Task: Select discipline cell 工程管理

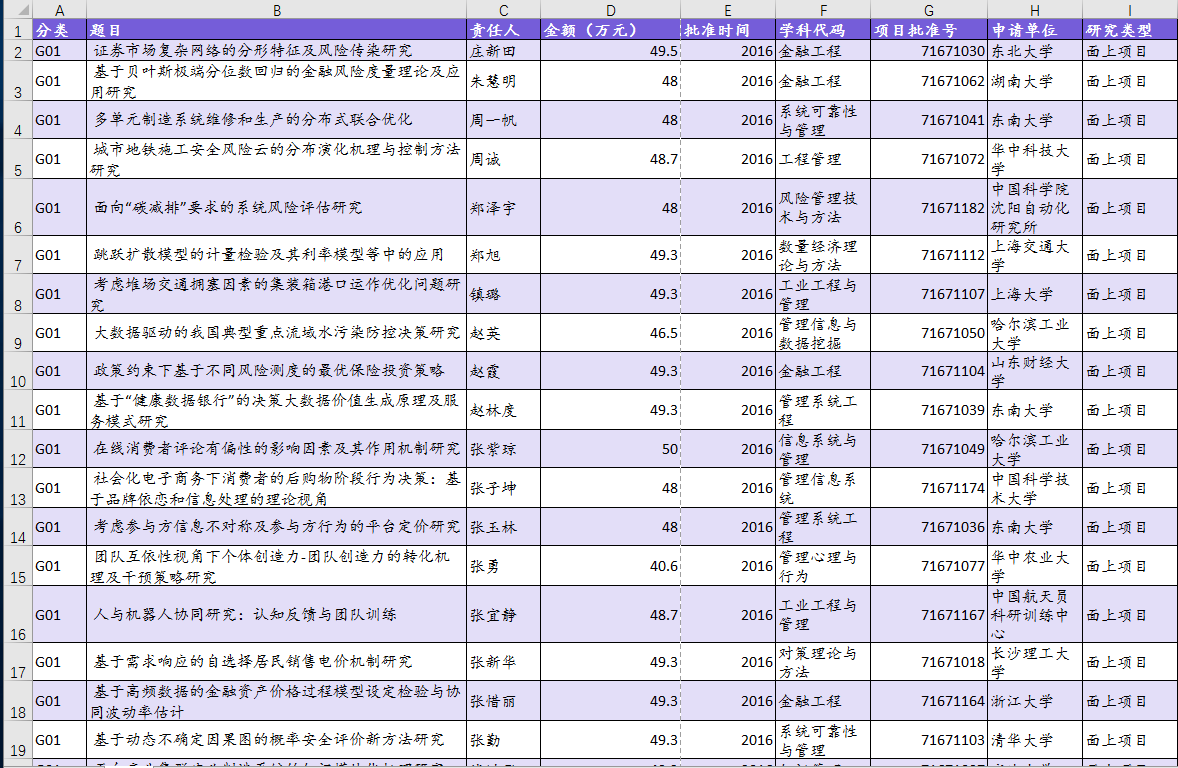Action: tap(823, 159)
